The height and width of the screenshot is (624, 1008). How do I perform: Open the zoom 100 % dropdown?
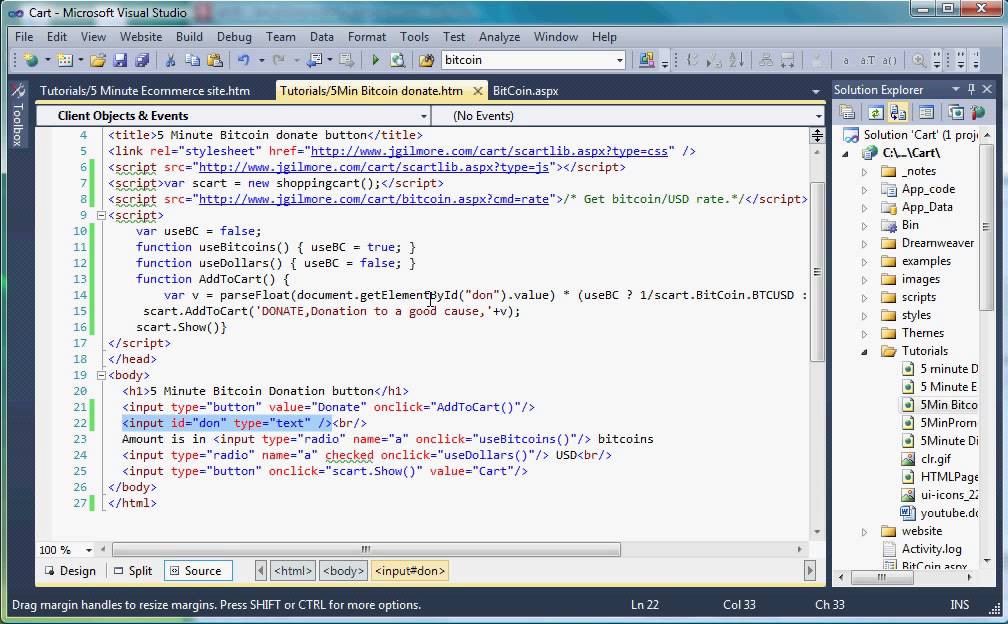[89, 550]
